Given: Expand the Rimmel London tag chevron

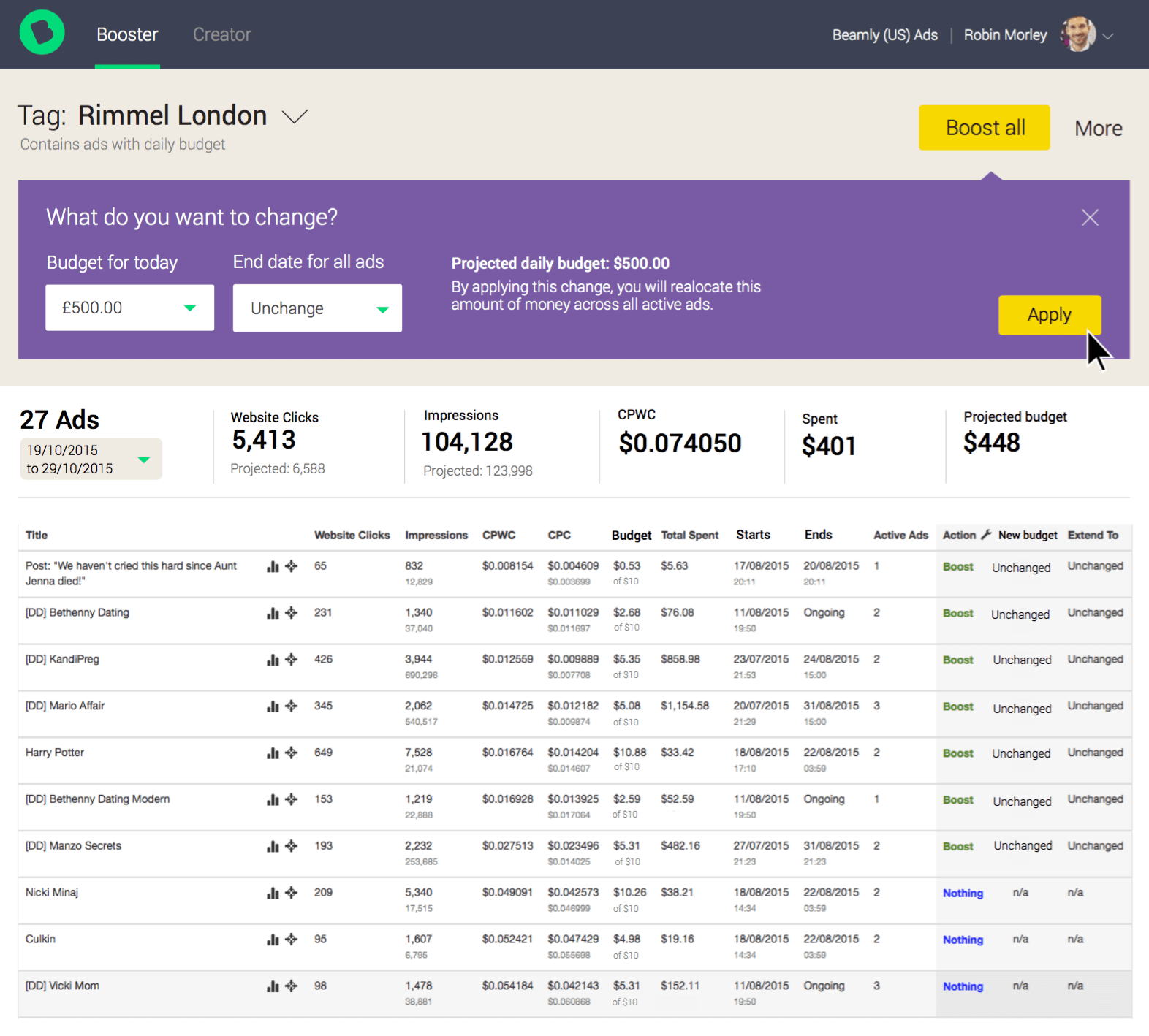Looking at the screenshot, I should 295,117.
